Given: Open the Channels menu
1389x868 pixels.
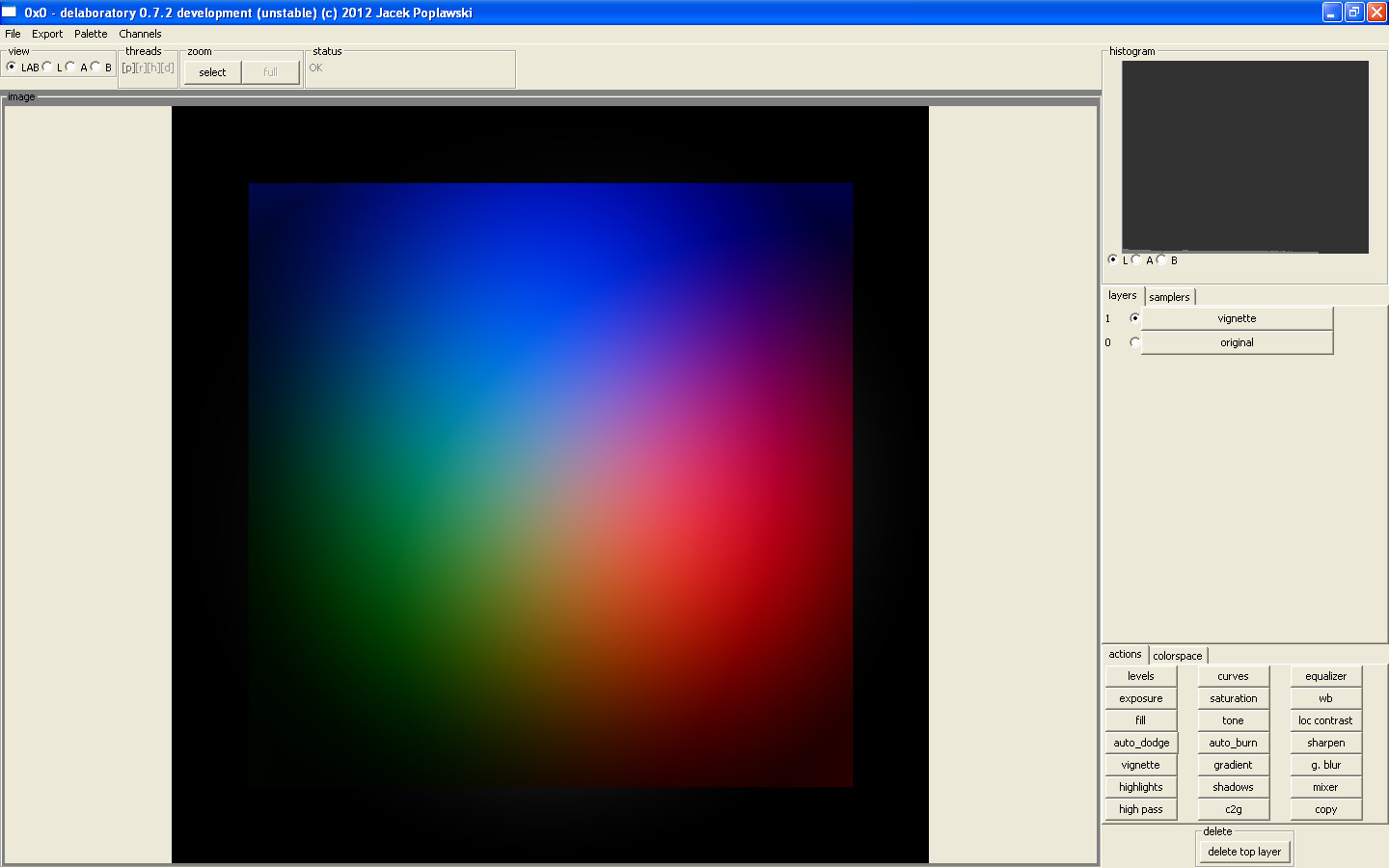Looking at the screenshot, I should pos(140,34).
